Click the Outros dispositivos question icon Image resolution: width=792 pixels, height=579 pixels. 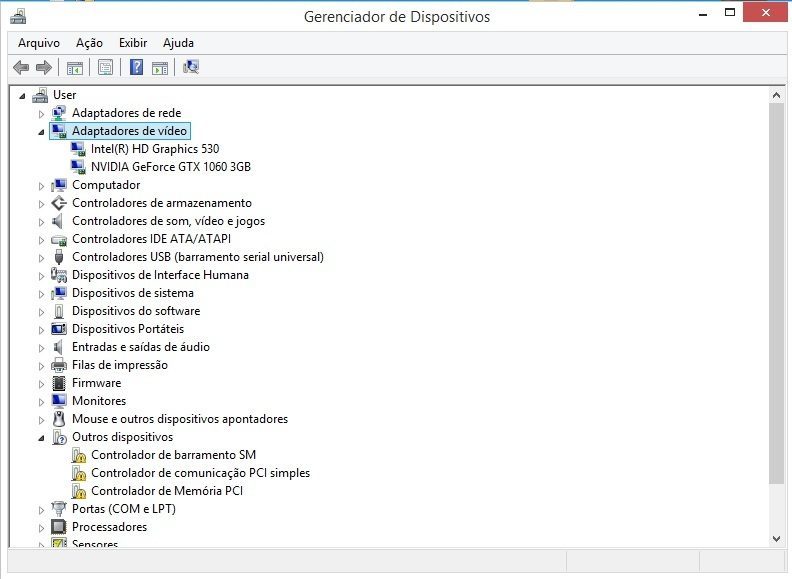click(x=59, y=437)
